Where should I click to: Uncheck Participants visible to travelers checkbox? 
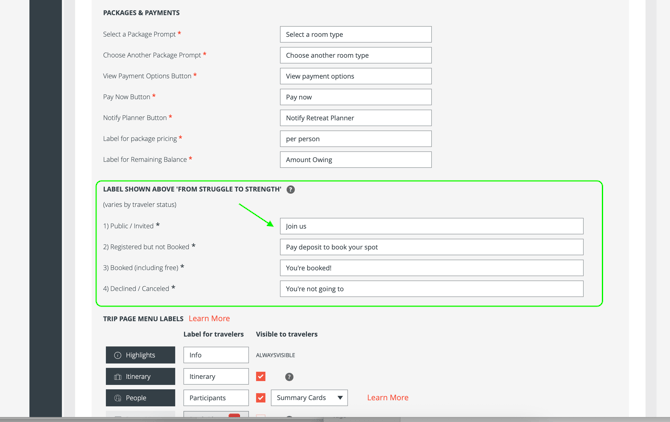[x=261, y=398]
